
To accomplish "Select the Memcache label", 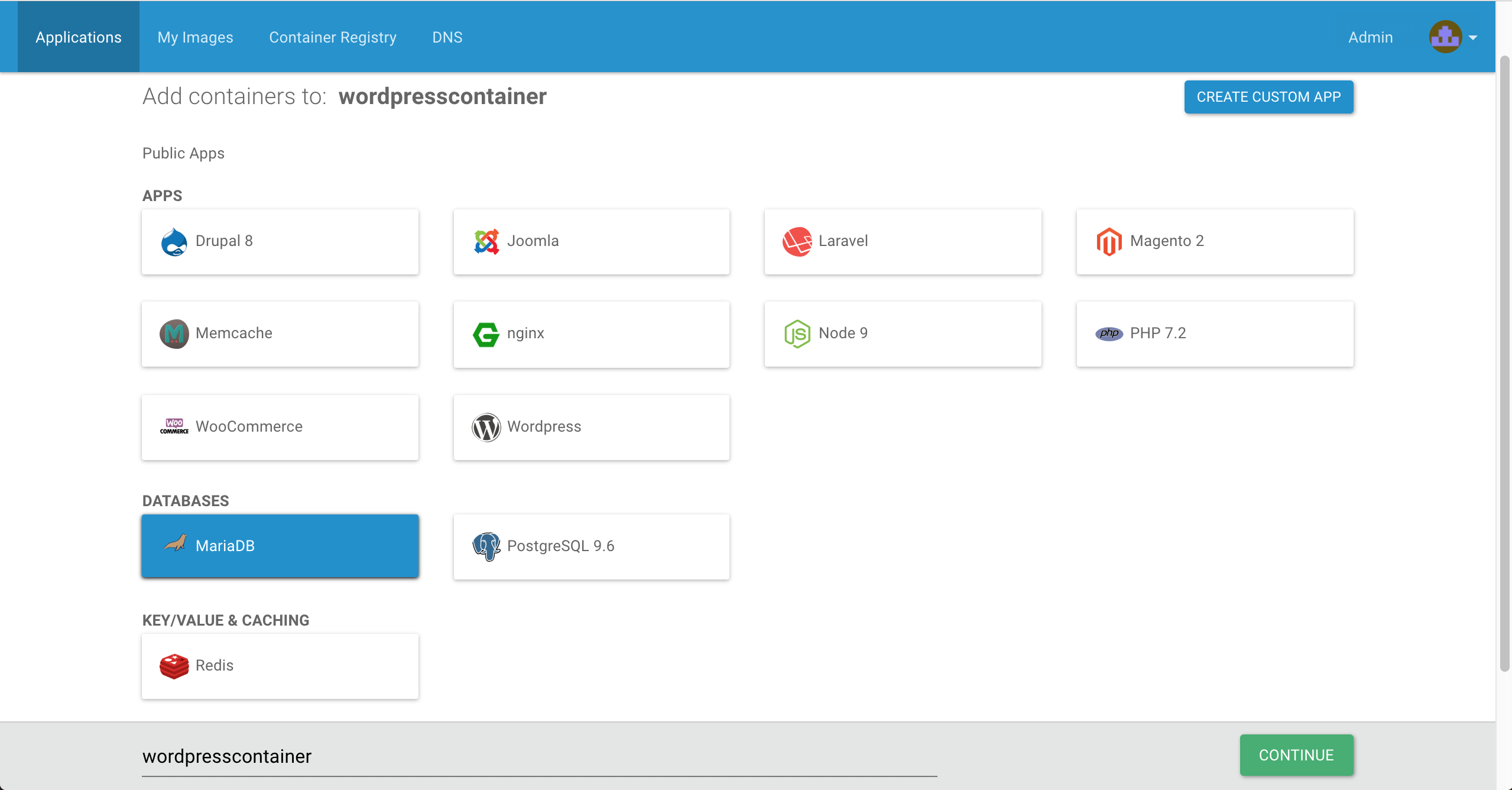I will [x=233, y=333].
